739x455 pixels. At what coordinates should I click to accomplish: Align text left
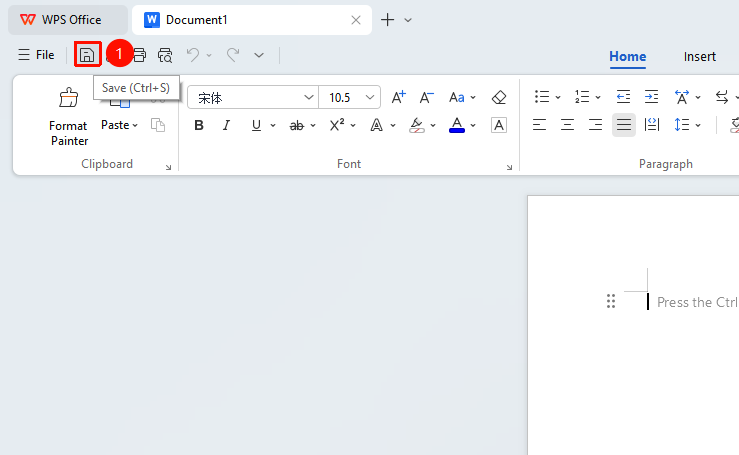(539, 125)
